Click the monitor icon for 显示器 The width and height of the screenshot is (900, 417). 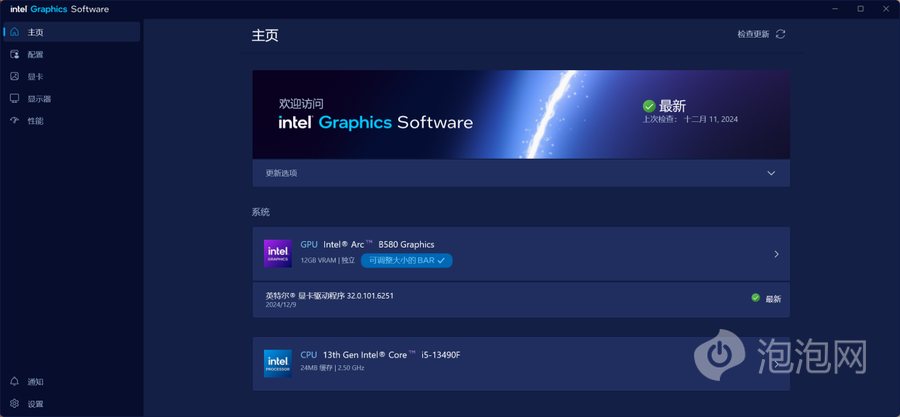coord(15,99)
